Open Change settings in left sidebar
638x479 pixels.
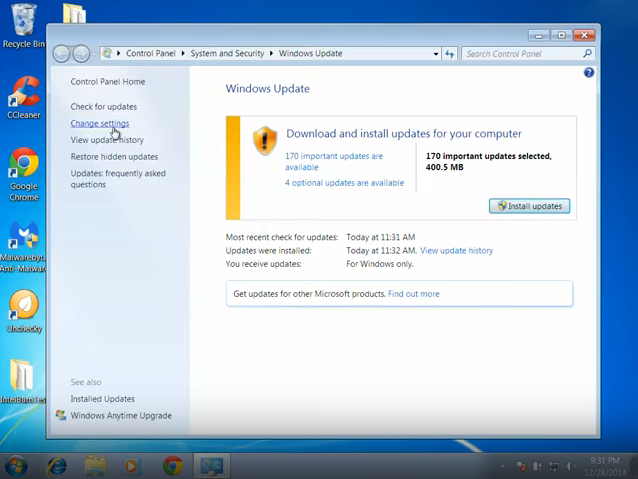tap(99, 124)
